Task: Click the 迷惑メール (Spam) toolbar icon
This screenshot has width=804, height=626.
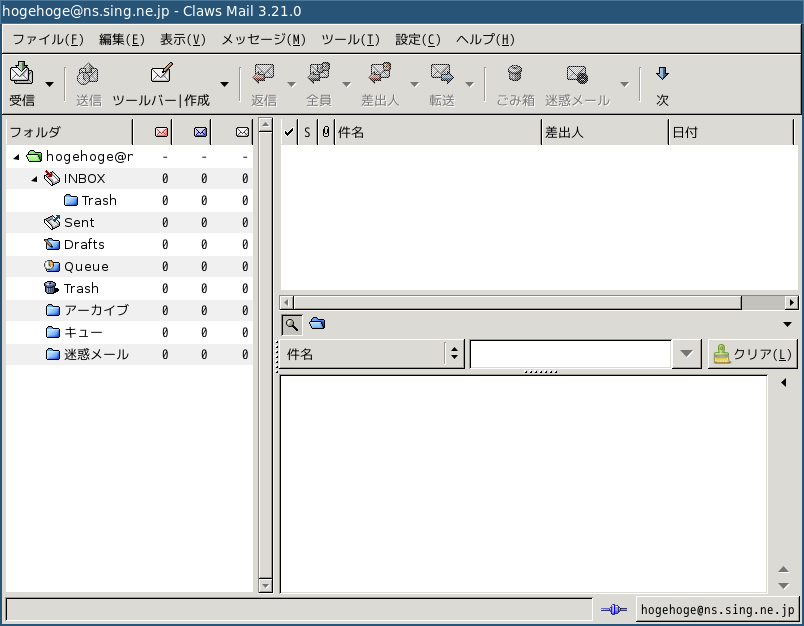Action: [576, 76]
